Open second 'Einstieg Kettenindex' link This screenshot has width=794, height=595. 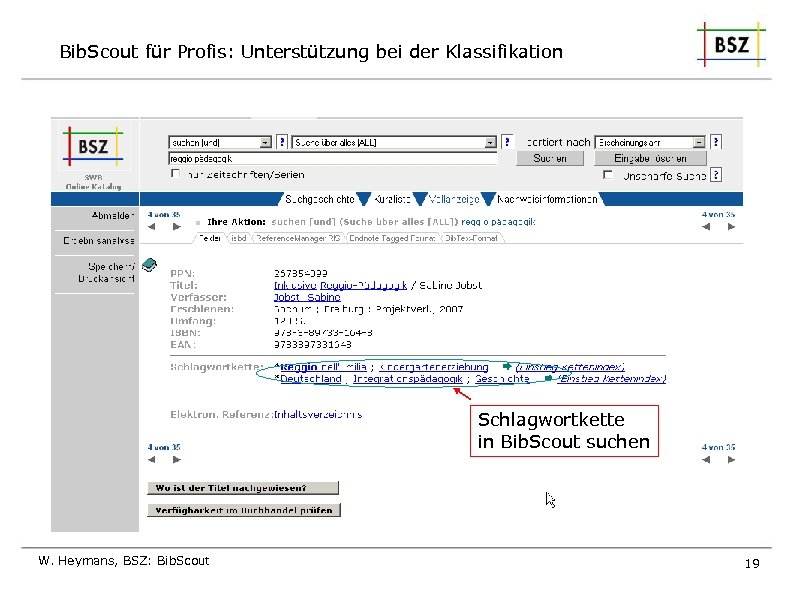pos(612,379)
